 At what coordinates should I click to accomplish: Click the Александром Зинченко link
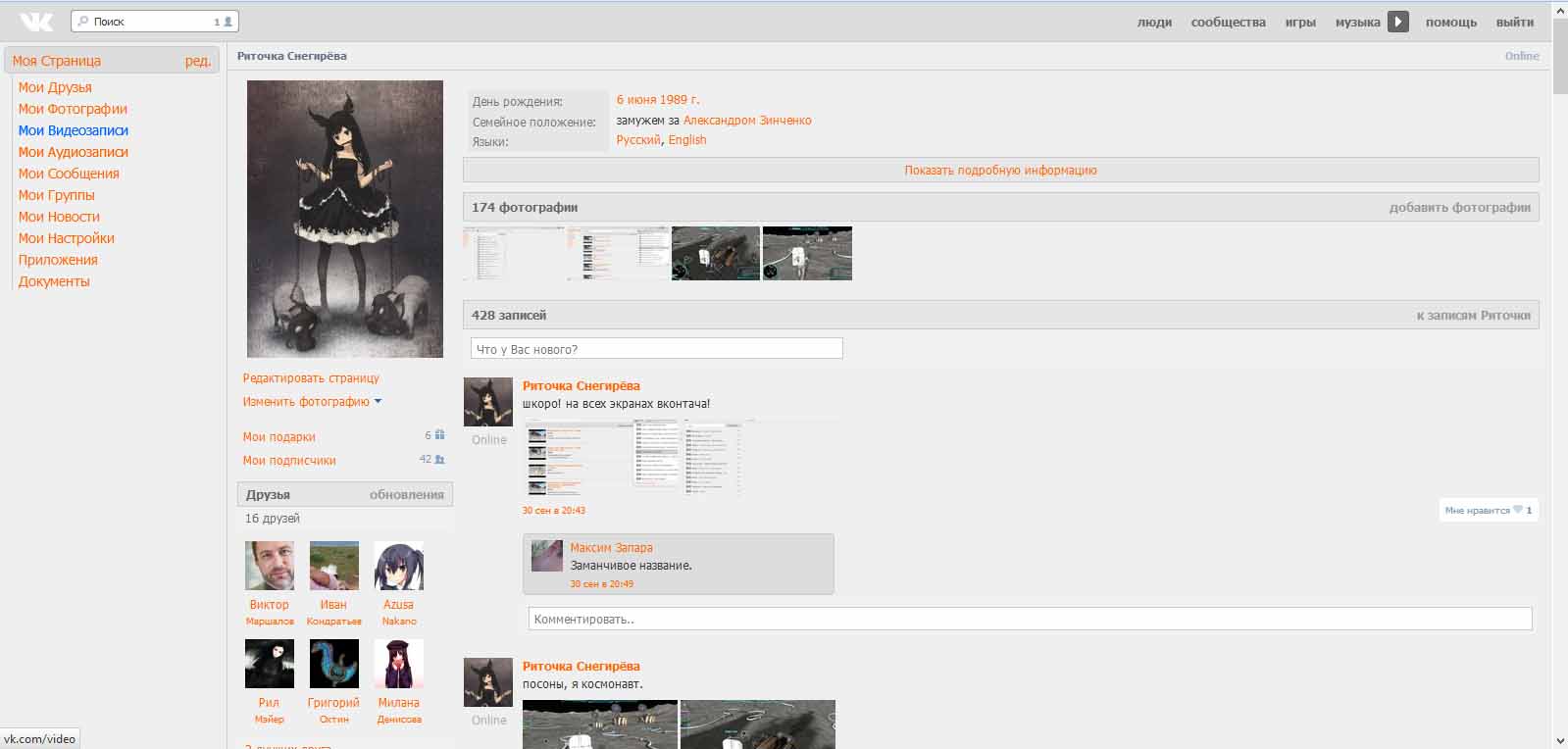(747, 121)
